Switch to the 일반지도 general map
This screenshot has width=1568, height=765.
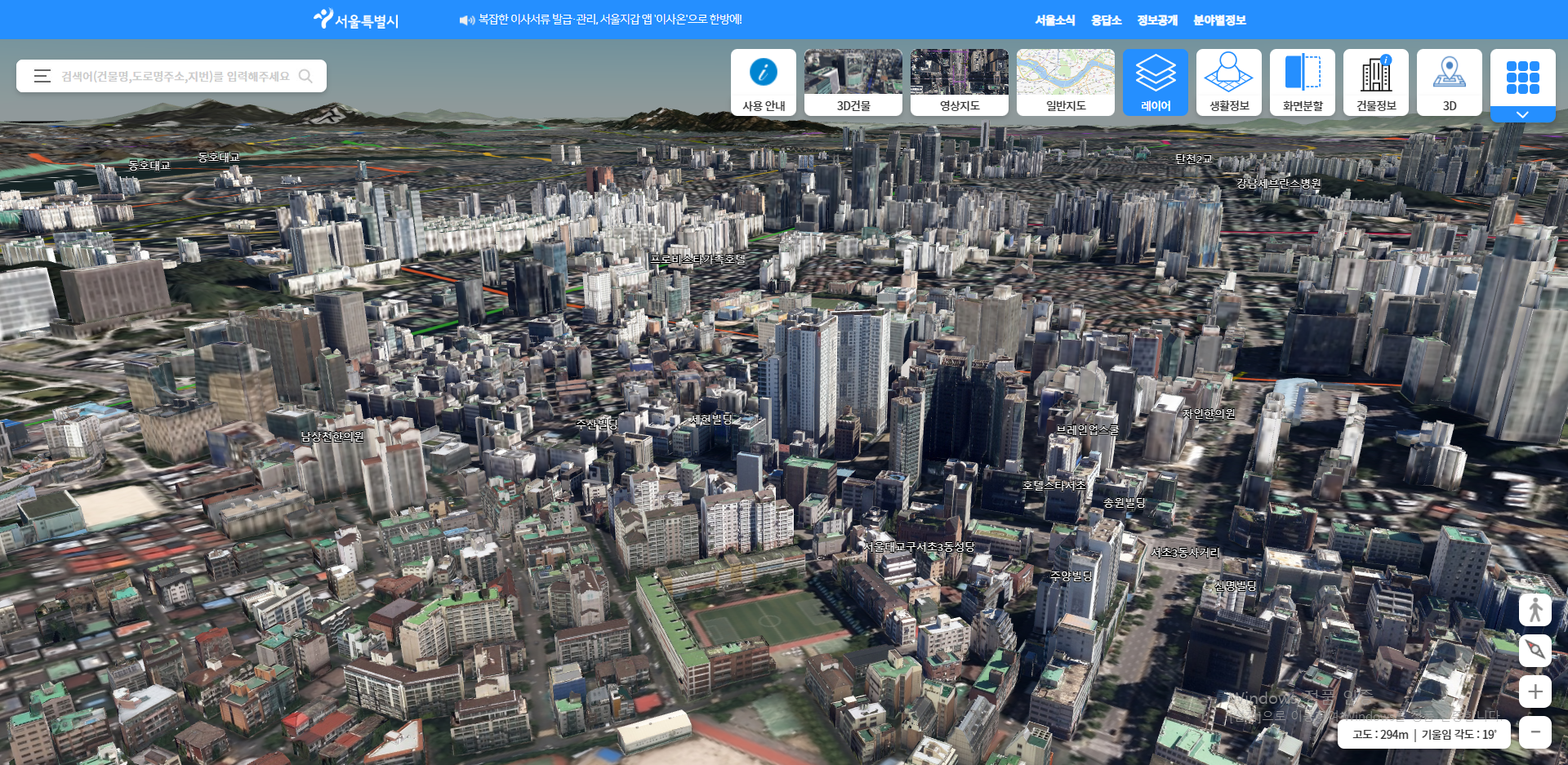[1066, 82]
